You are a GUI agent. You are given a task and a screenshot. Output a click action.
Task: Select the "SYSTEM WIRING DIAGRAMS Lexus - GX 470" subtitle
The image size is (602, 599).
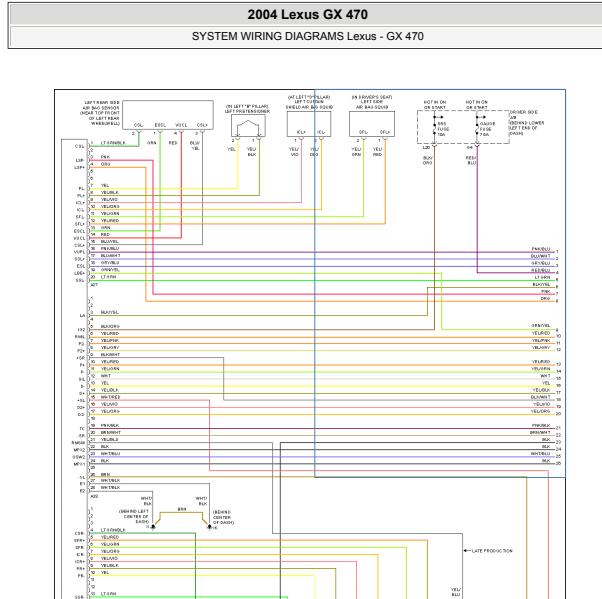tap(308, 36)
